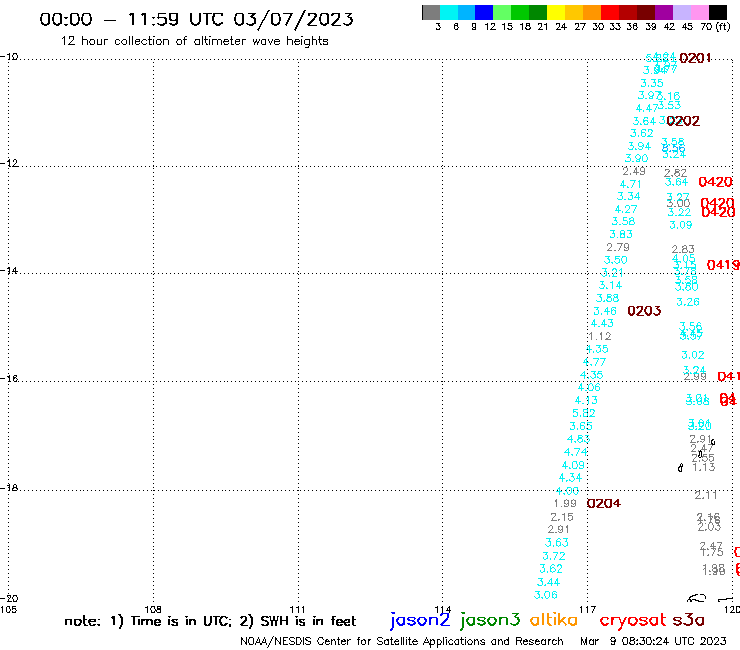Click the 'altika' satellite label
Viewport: 740px width, 650px height.
(x=554, y=620)
